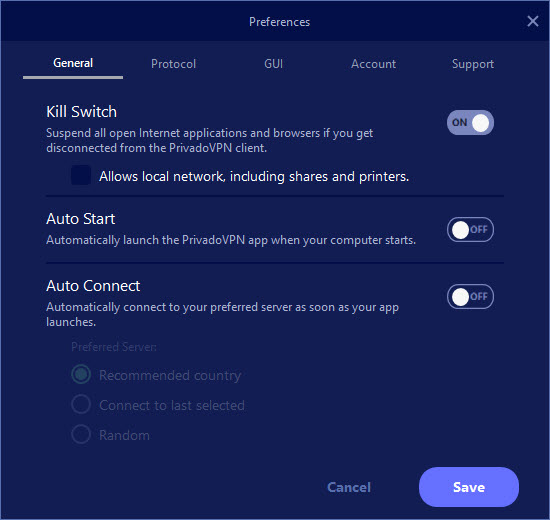Close the Preferences window with the X icon
Screen dimensions: 550x520
[532, 21]
